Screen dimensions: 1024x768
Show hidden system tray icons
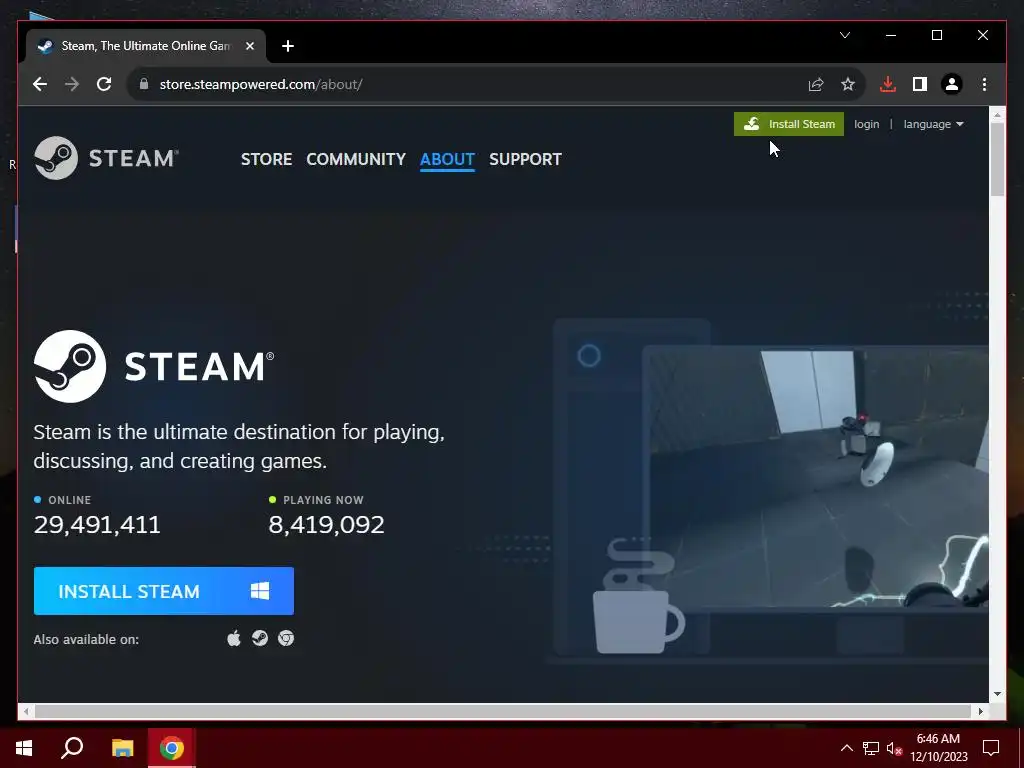(846, 748)
